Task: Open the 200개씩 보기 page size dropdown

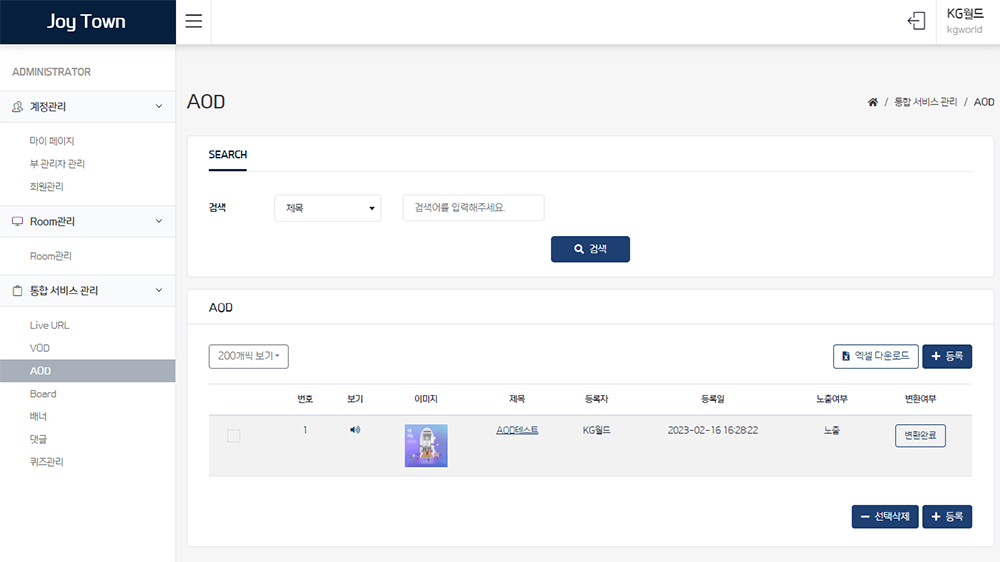Action: (x=248, y=356)
